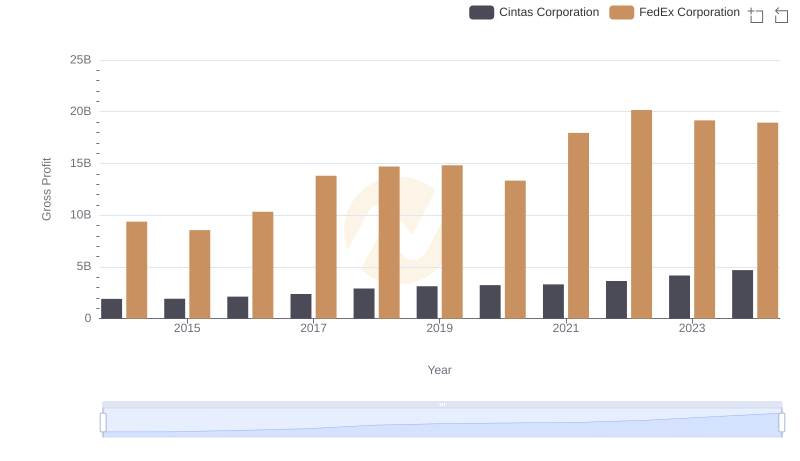Viewport: 800px width, 461px height.
Task: Click the 2017 x-axis label
Action: (x=313, y=328)
